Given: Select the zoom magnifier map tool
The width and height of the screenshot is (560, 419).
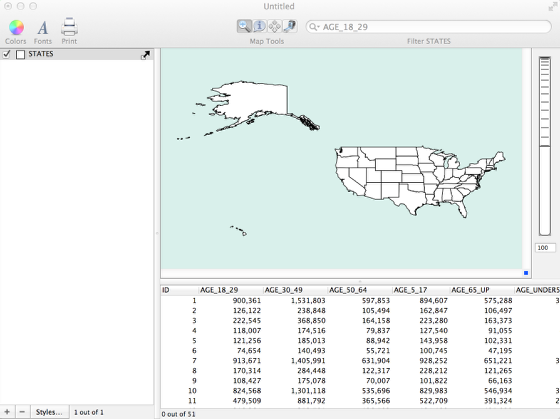Looking at the screenshot, I should [x=244, y=26].
